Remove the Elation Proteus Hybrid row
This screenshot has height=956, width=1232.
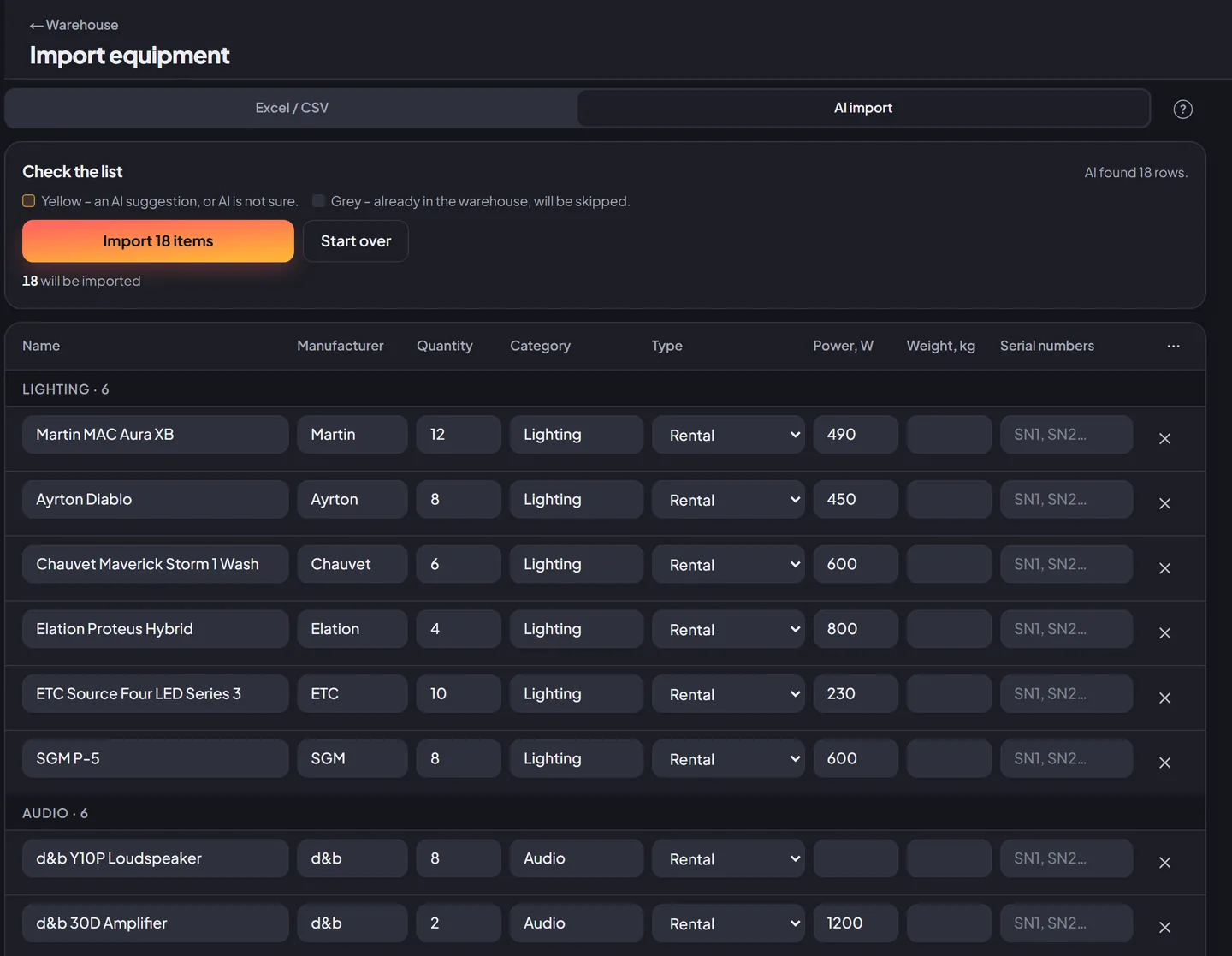(x=1164, y=633)
